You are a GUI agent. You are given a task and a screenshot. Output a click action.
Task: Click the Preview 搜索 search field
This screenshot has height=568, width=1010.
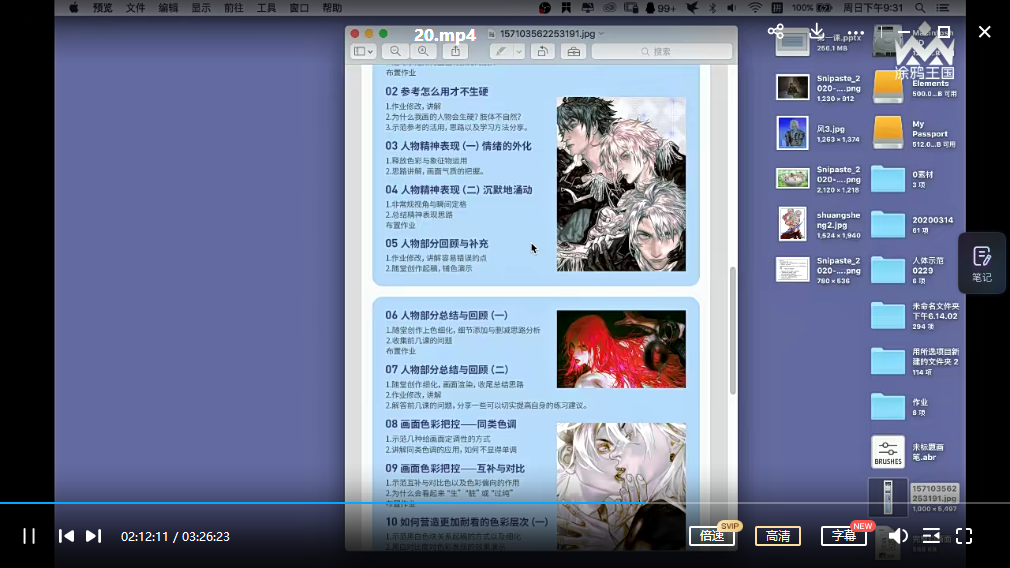point(662,52)
